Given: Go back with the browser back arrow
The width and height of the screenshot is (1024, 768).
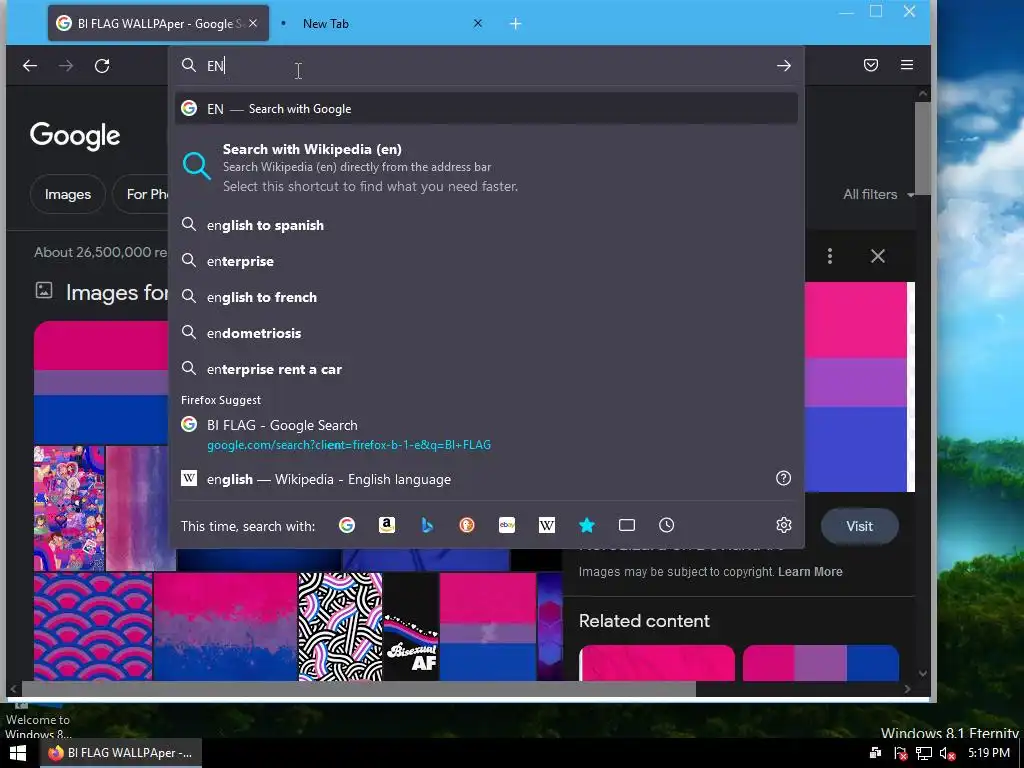Looking at the screenshot, I should click(x=30, y=65).
